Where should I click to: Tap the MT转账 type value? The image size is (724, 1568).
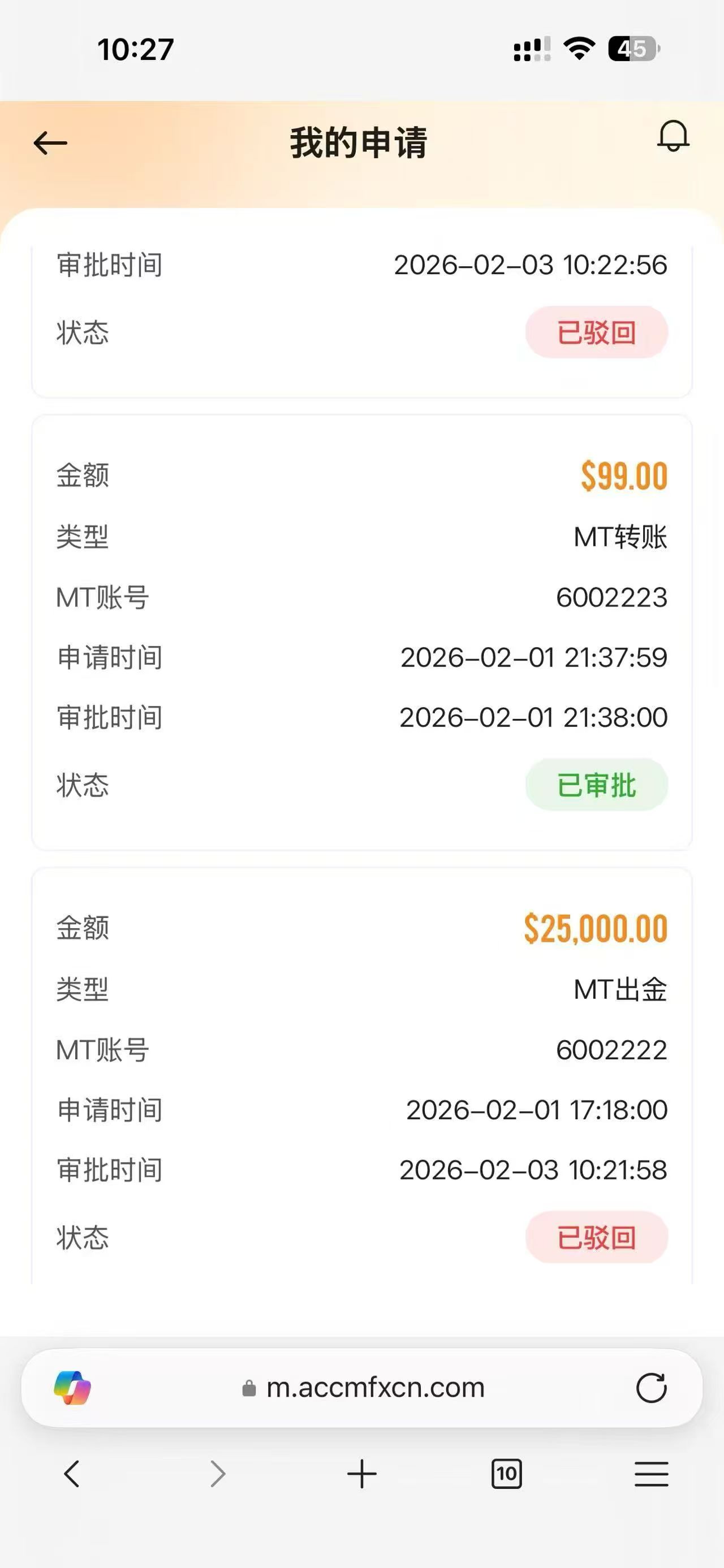point(620,537)
